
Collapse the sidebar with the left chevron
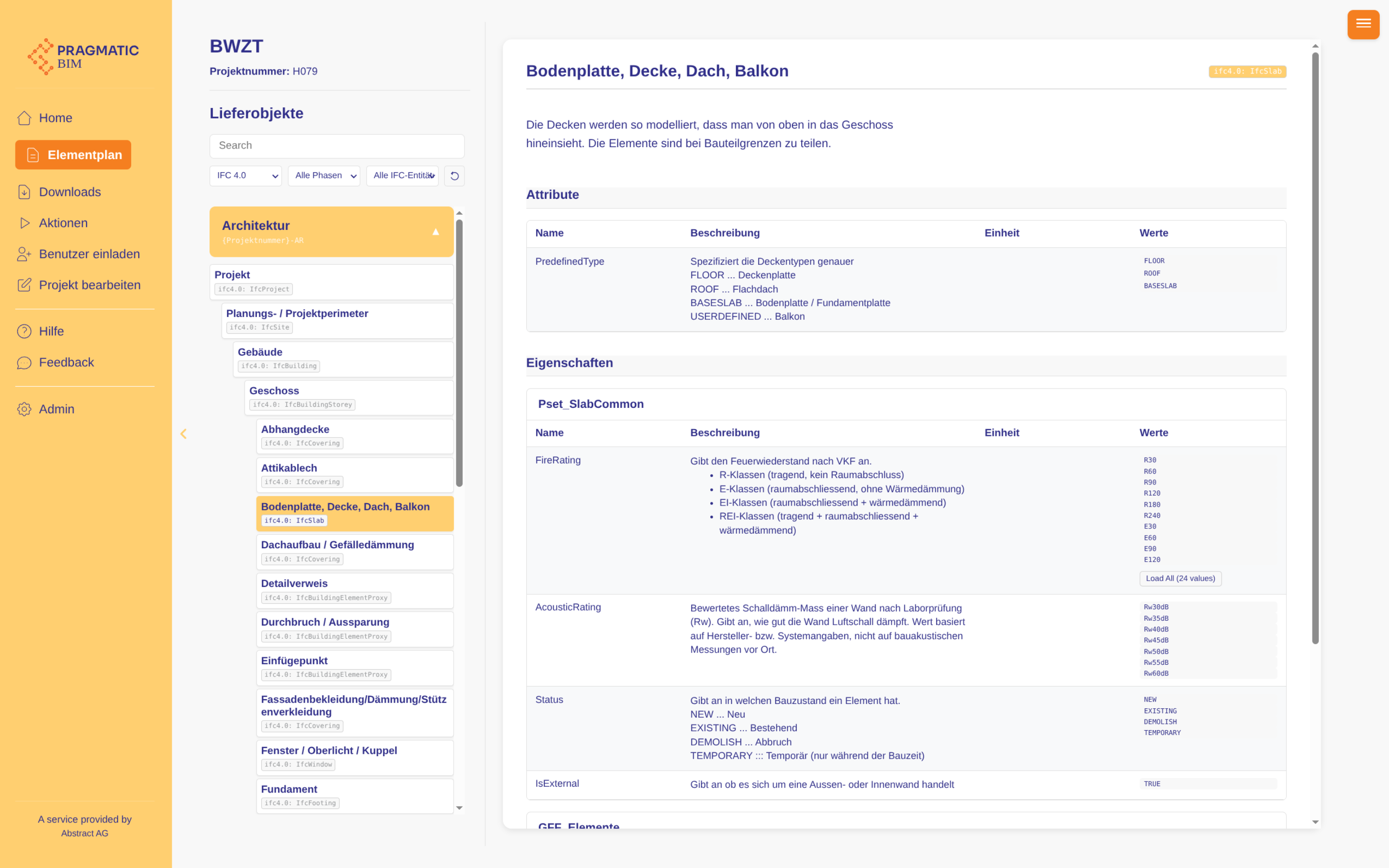pos(184,434)
